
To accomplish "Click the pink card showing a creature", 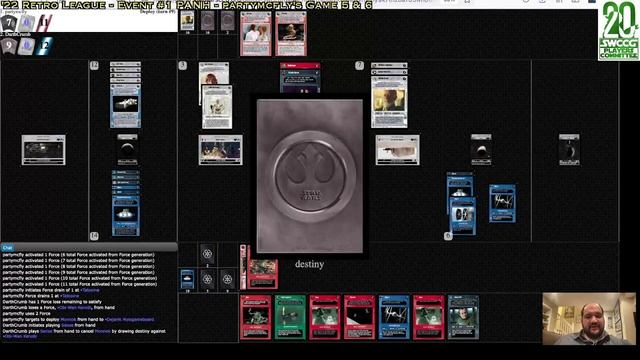I will pyautogui.click(x=291, y=33).
